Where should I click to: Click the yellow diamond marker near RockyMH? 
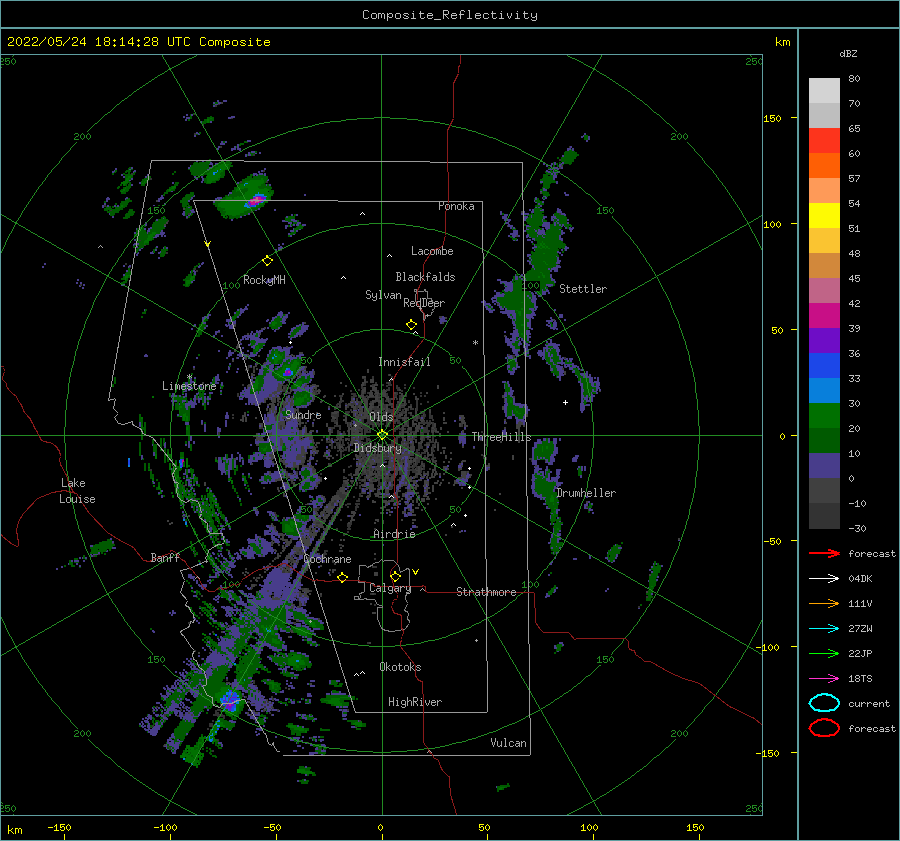pyautogui.click(x=267, y=261)
